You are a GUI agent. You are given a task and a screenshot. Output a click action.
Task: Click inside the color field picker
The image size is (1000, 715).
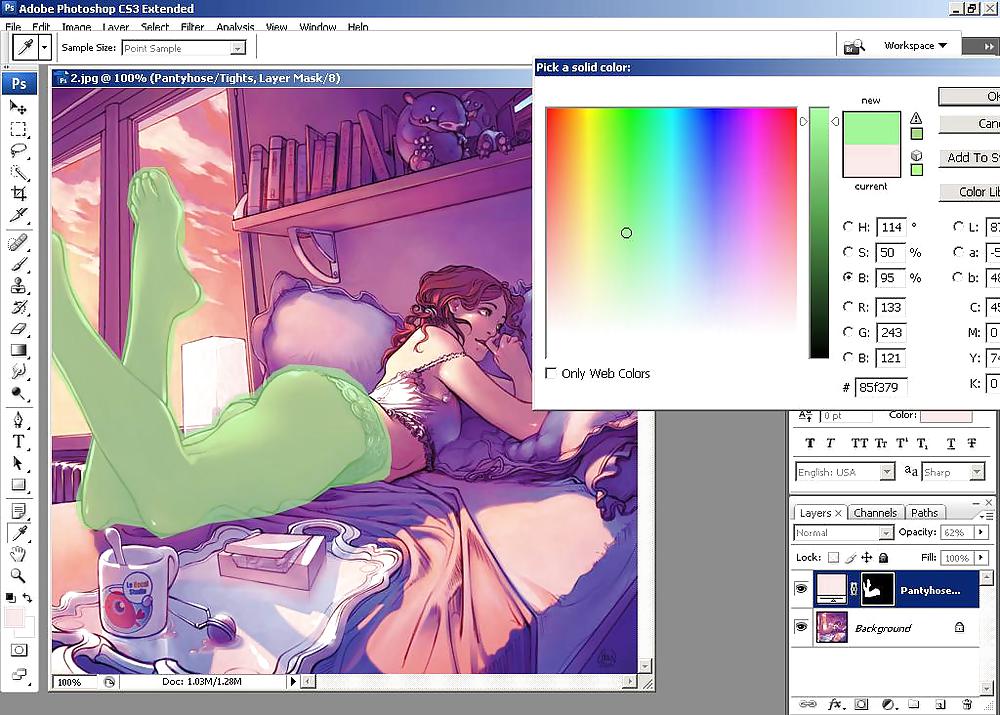671,233
